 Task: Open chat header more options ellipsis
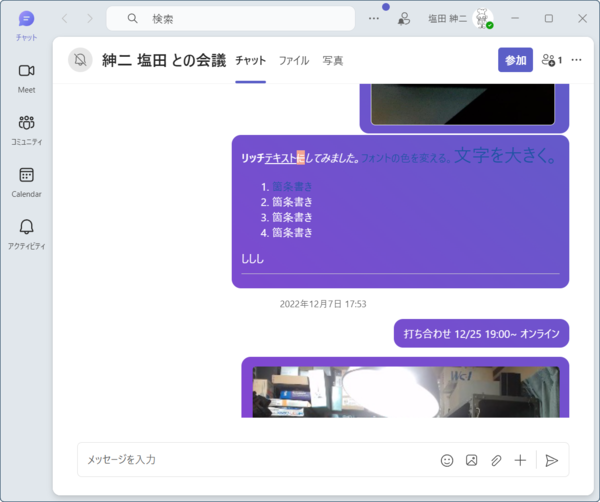576,60
